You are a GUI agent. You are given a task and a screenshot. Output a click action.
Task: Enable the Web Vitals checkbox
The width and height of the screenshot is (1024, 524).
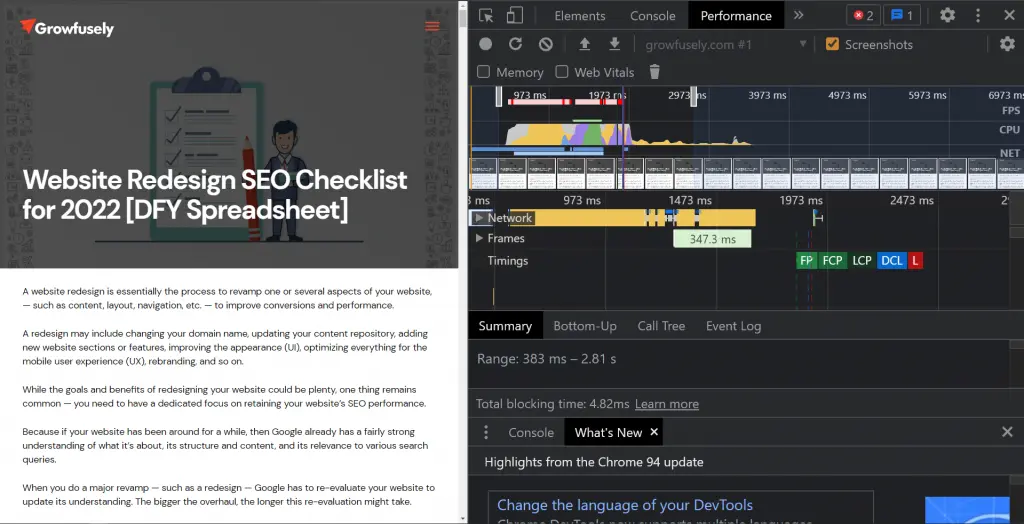[x=562, y=72]
